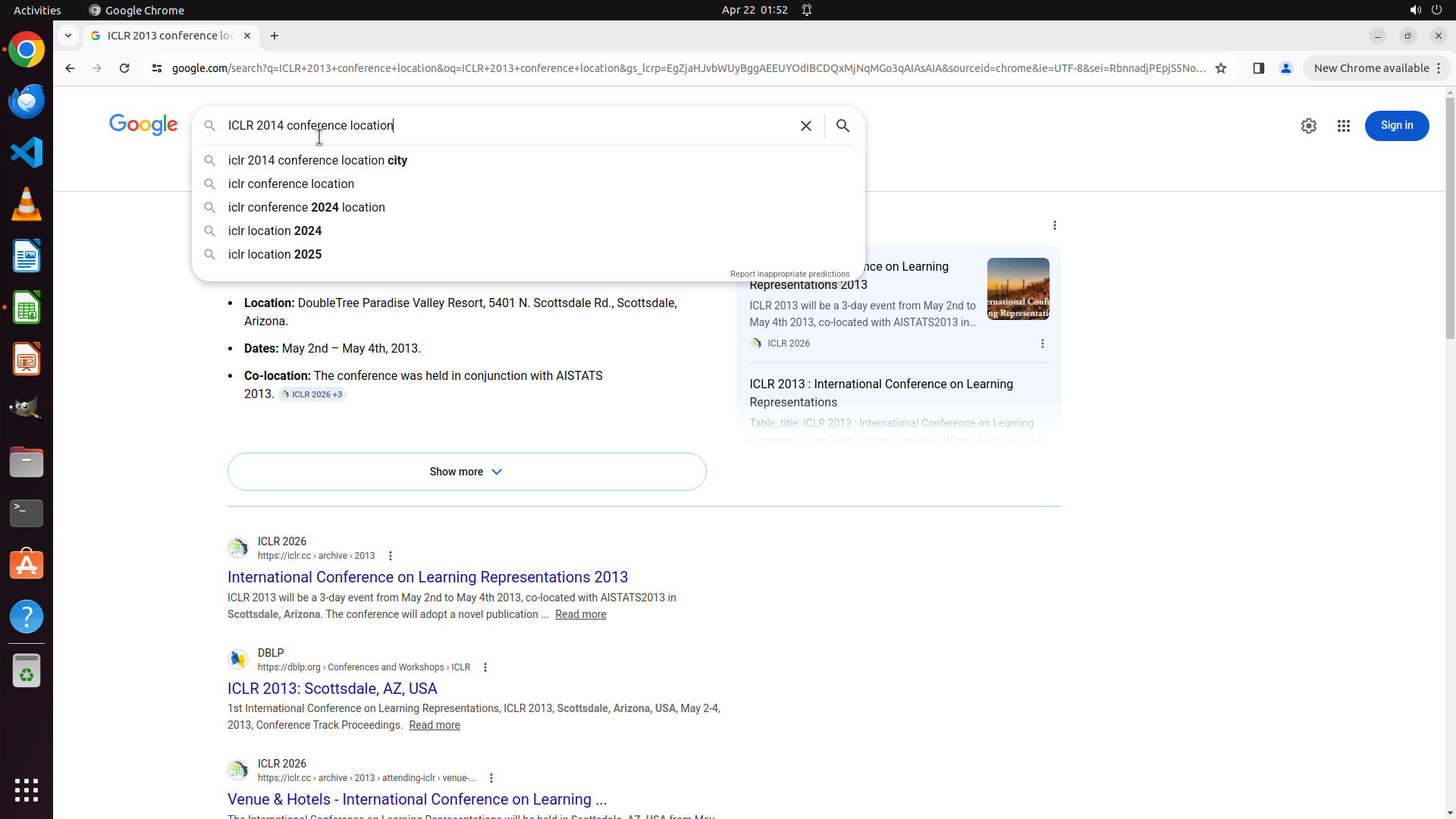This screenshot has width=1456, height=819.
Task: Open 'ICLR 2013: Scottsdale, AZ, USA' link
Action: coord(332,689)
